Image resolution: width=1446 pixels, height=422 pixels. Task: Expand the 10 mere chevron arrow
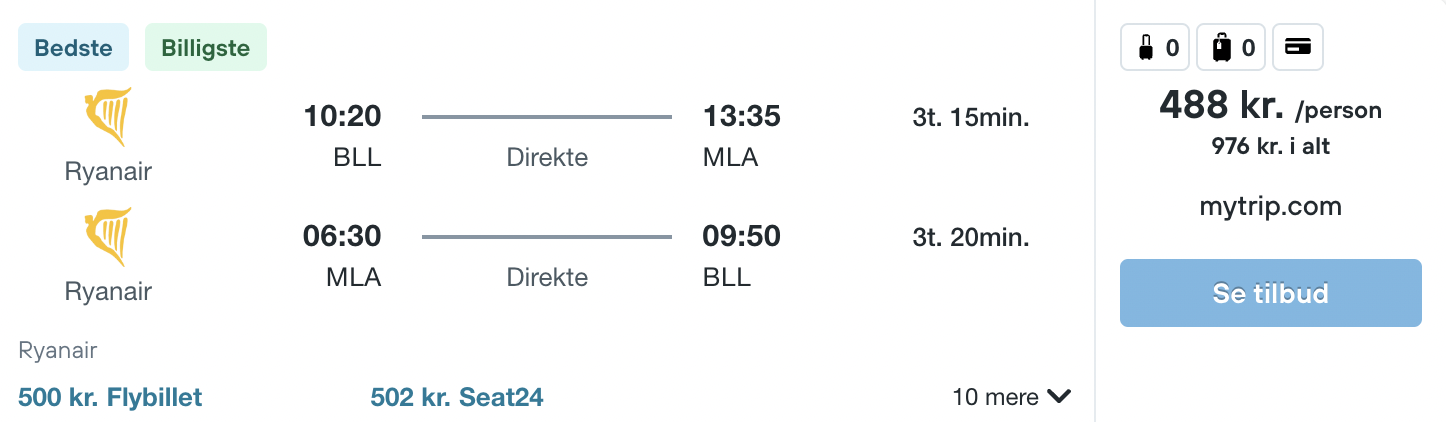pyautogui.click(x=1059, y=397)
